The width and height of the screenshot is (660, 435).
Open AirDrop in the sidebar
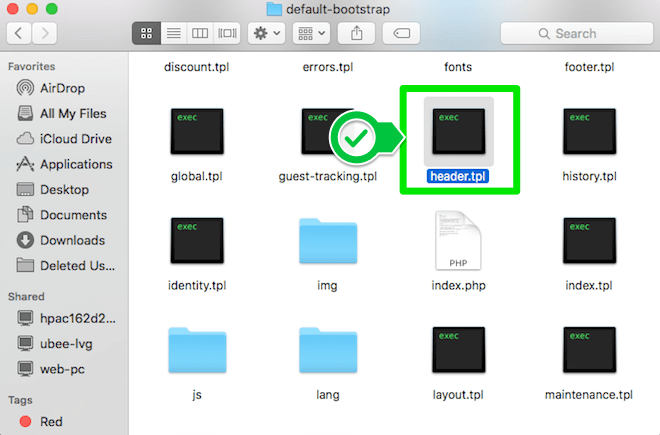(63, 88)
